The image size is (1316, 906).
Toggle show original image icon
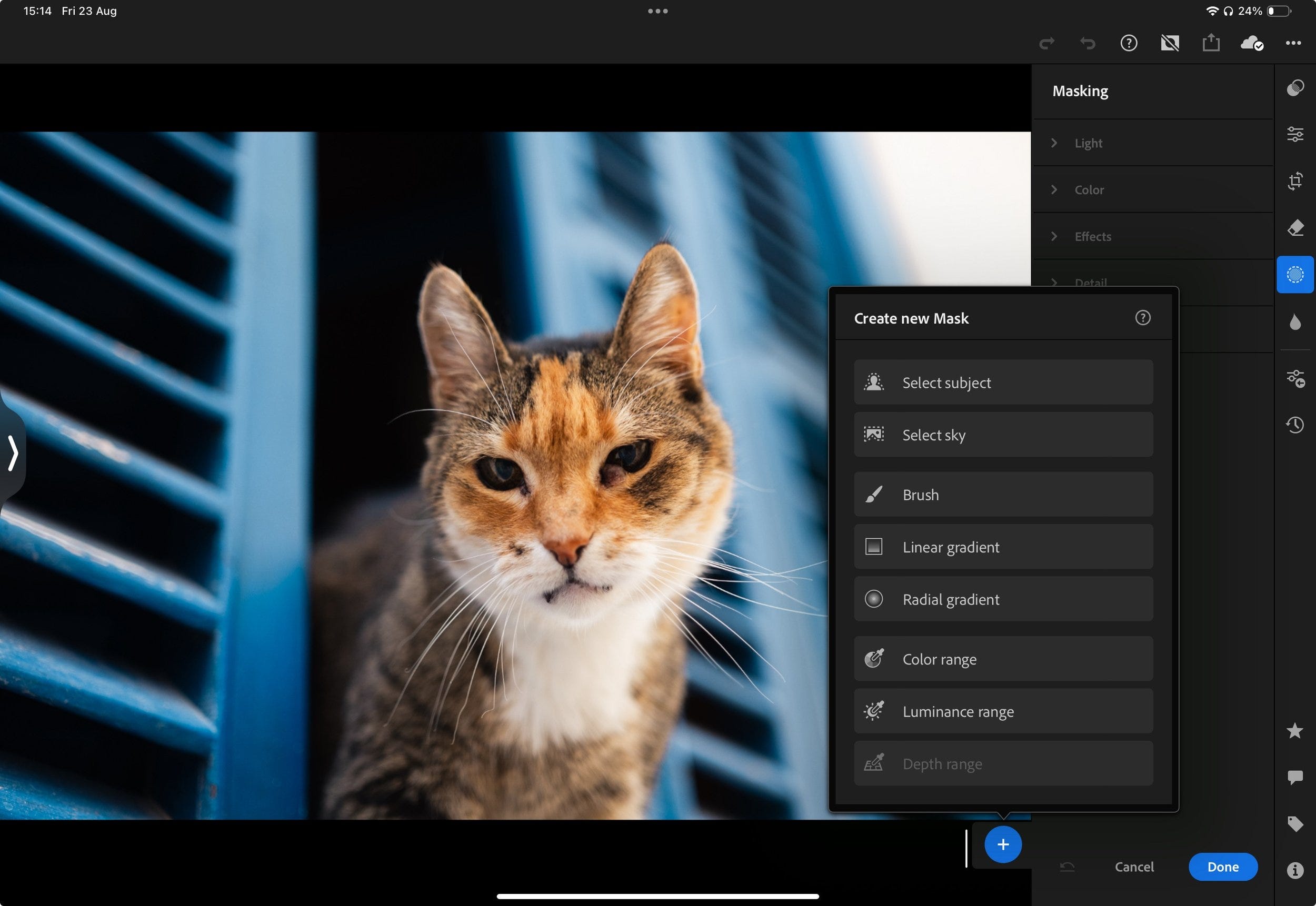1170,43
